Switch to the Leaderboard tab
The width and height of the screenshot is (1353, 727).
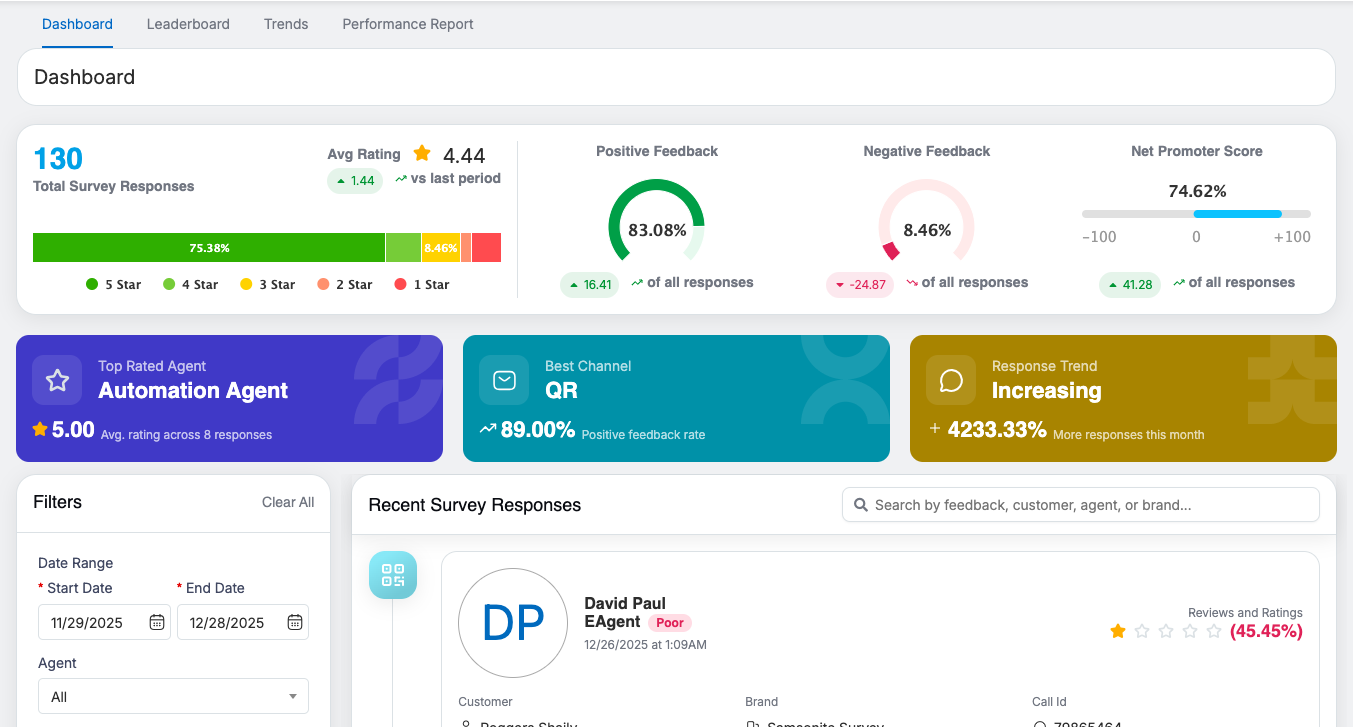pos(188,24)
